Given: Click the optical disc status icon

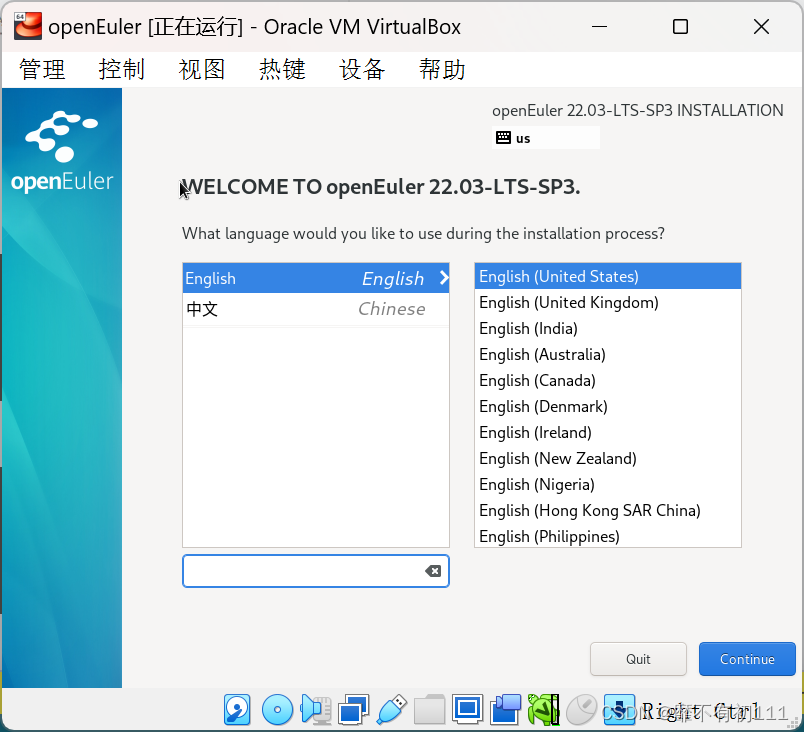Looking at the screenshot, I should (x=277, y=710).
